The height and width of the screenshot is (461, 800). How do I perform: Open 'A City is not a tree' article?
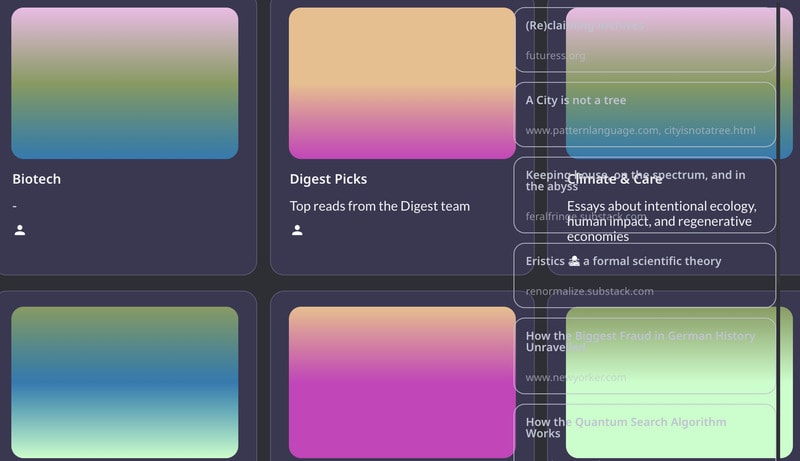(576, 100)
